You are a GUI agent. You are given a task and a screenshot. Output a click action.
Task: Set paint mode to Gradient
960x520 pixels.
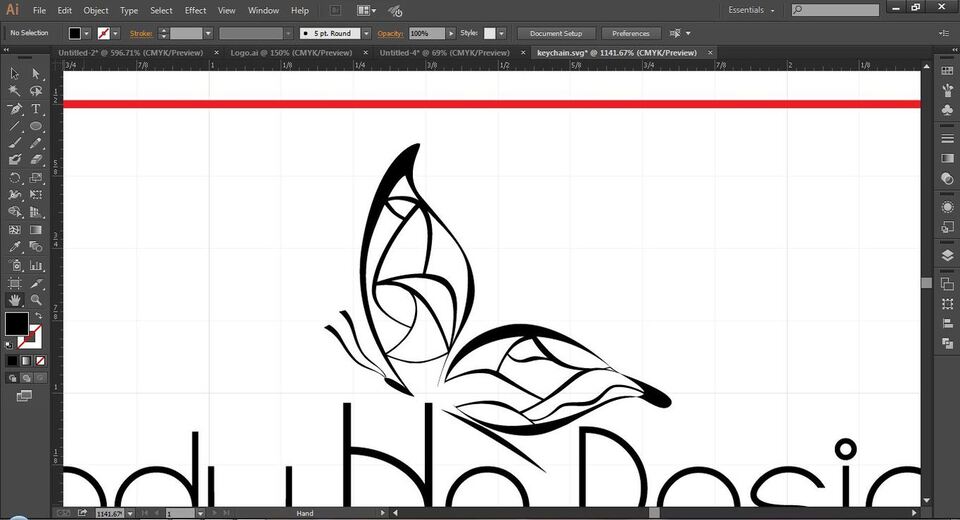pyautogui.click(x=26, y=361)
